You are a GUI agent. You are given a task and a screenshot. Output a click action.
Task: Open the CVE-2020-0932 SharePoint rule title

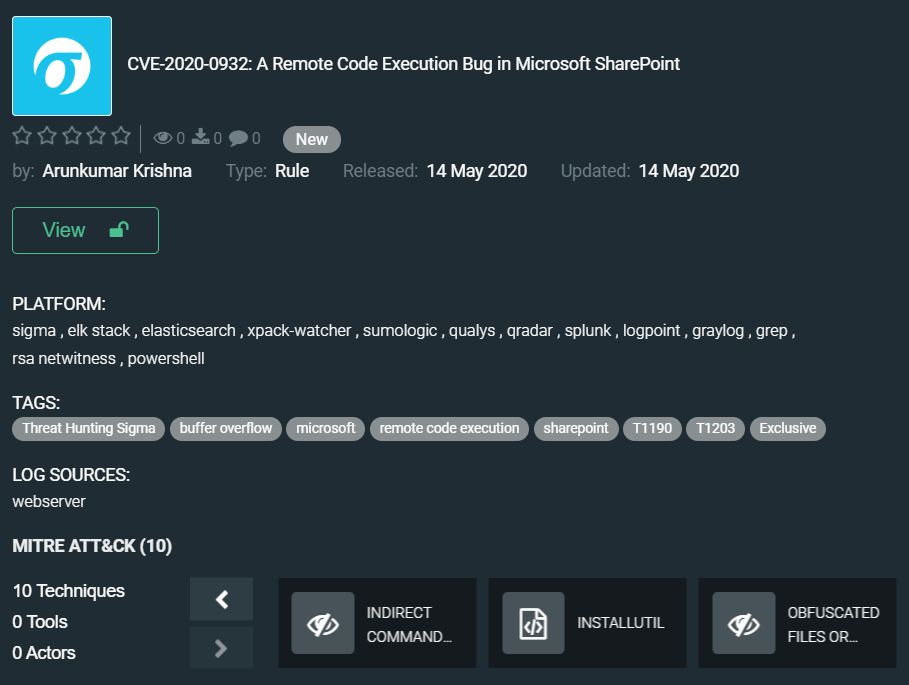tap(403, 64)
